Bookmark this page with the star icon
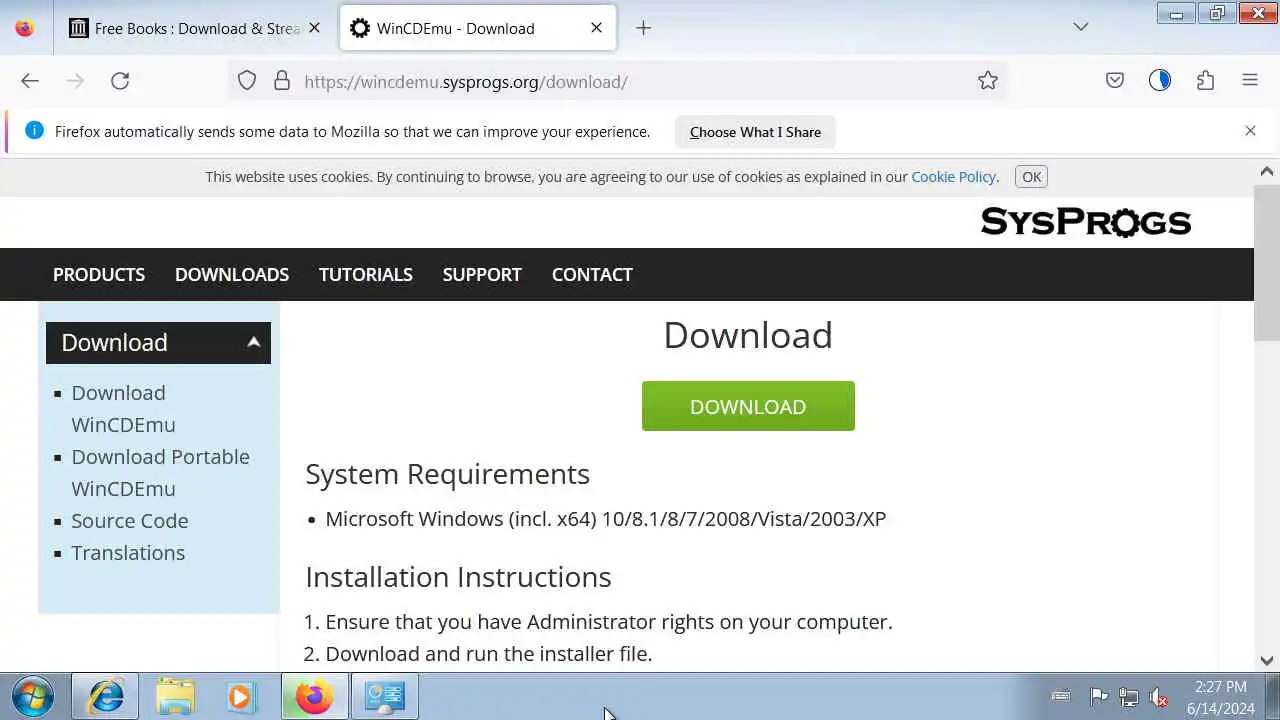The width and height of the screenshot is (1280, 720). click(988, 81)
